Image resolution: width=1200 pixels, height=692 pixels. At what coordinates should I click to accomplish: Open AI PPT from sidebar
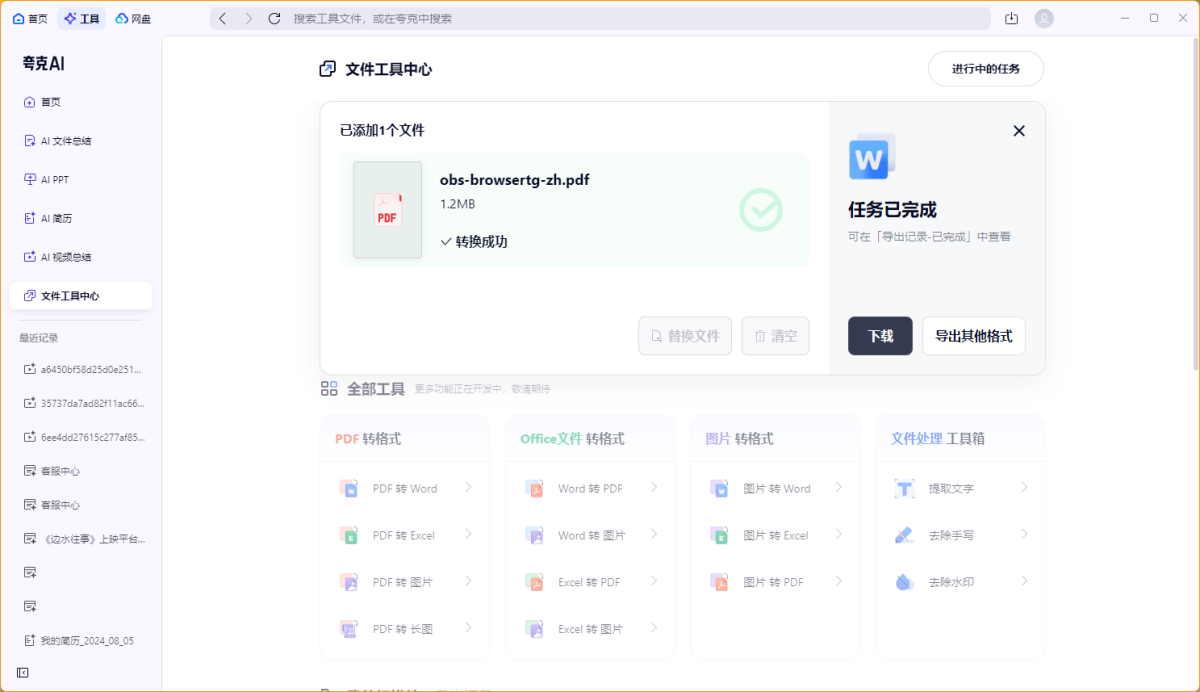coord(54,180)
